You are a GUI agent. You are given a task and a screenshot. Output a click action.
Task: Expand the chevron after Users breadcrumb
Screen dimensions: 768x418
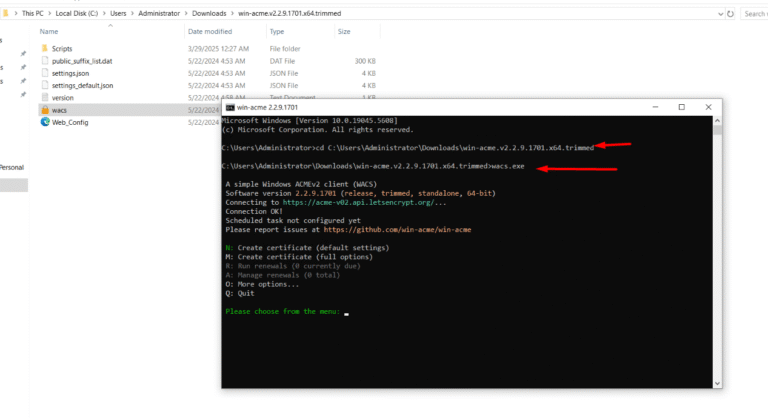(132, 13)
